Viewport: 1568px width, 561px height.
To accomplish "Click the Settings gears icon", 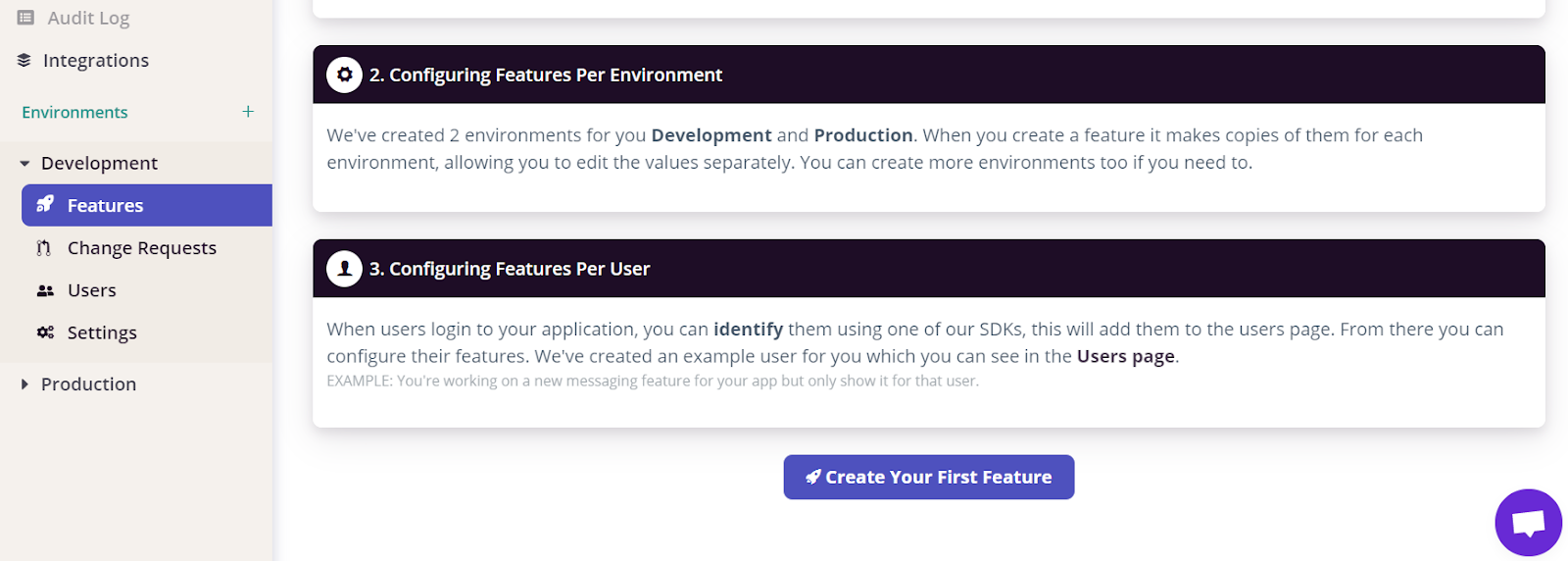I will [x=45, y=332].
